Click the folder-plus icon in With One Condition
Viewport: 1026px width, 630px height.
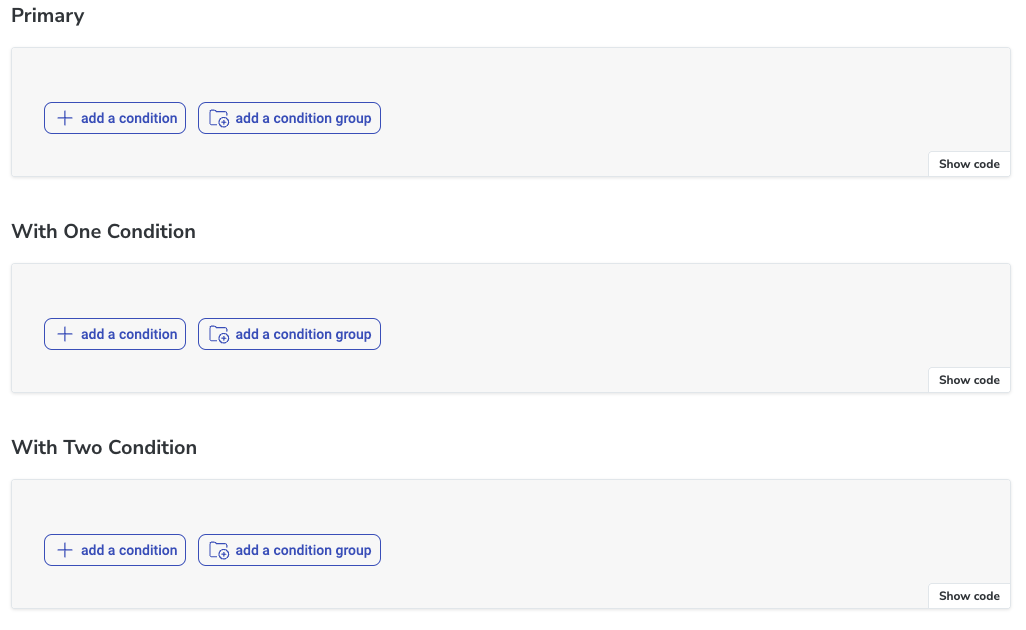pos(219,333)
